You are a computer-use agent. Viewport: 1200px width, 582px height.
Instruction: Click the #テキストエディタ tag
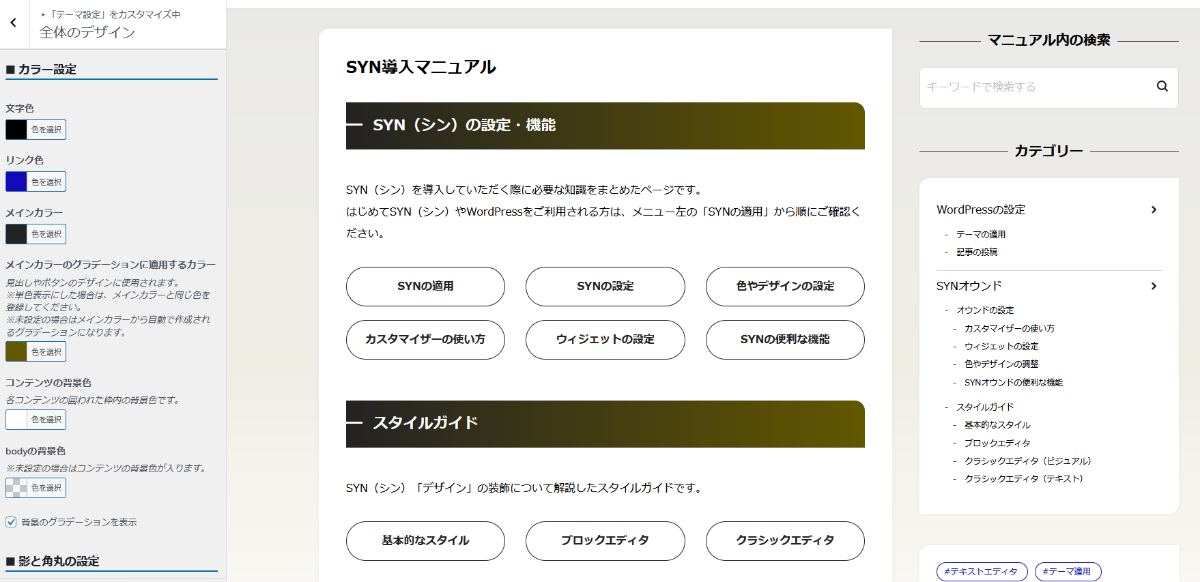coord(982,571)
